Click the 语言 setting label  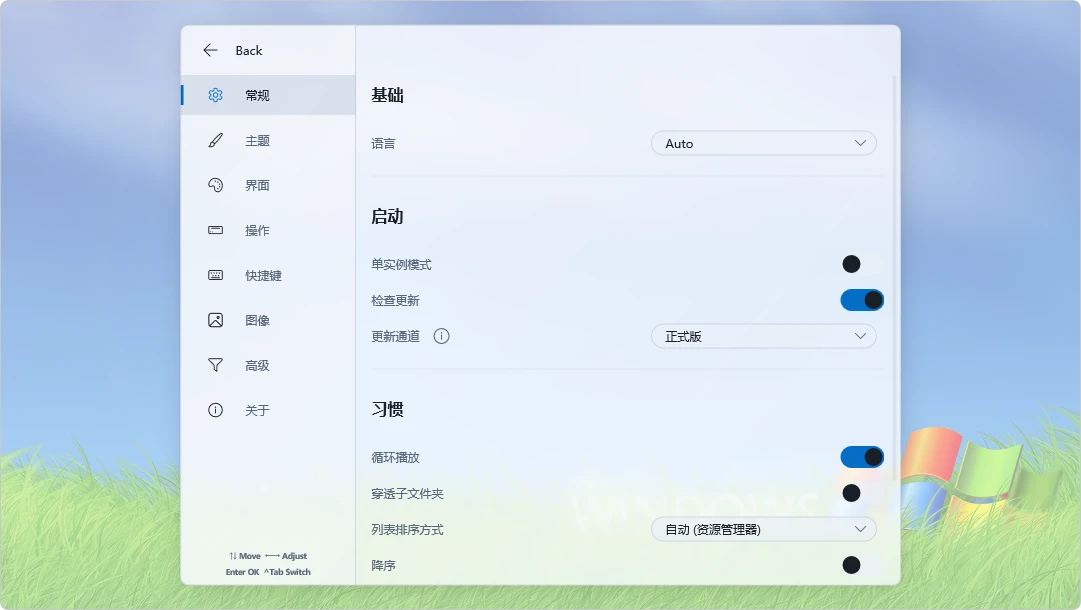383,143
